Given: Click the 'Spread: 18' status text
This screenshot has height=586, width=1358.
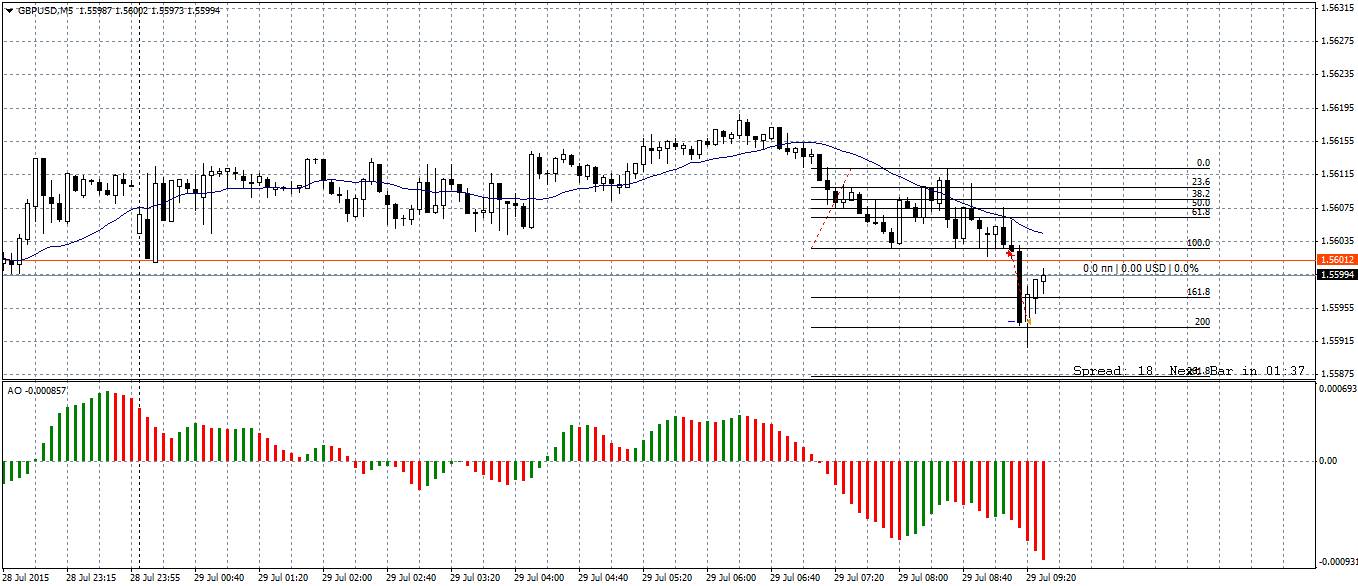Looking at the screenshot, I should (1115, 370).
